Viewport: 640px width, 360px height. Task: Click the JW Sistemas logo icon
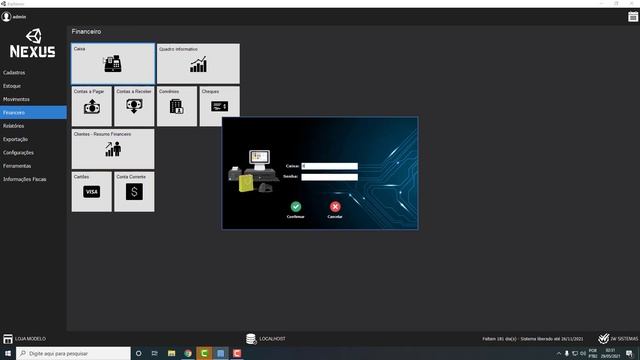click(603, 339)
